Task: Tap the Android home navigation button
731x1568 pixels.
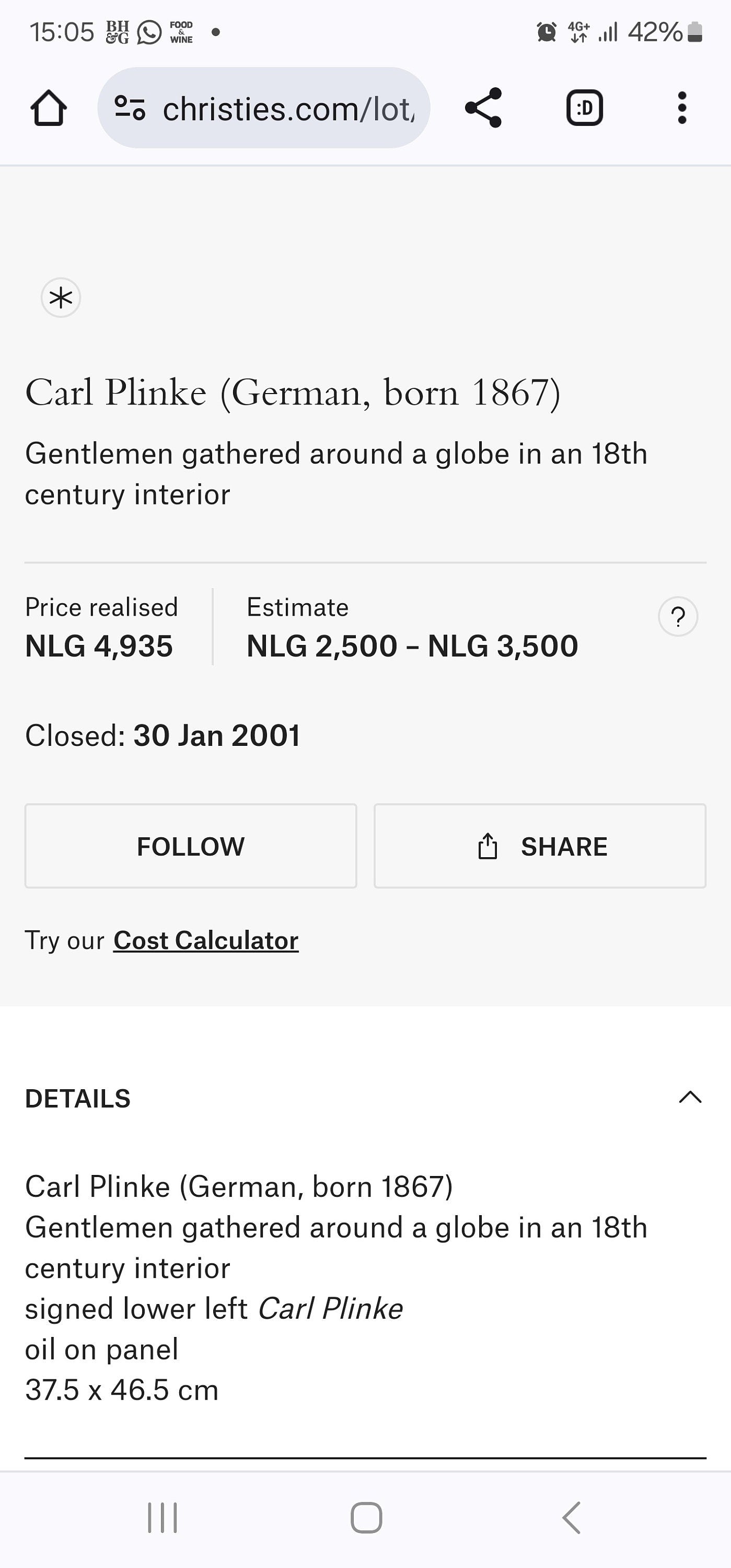Action: [x=366, y=1518]
